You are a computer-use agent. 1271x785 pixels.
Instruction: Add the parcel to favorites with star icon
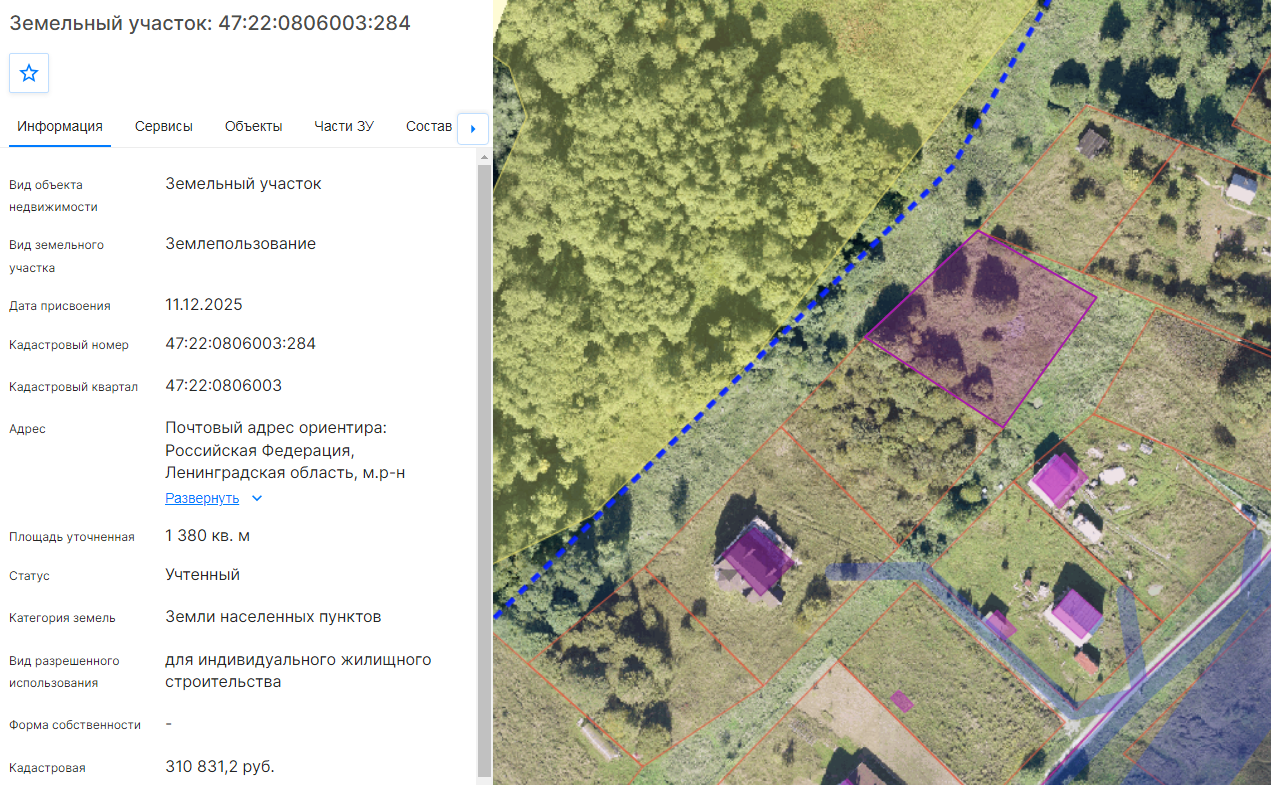[29, 73]
